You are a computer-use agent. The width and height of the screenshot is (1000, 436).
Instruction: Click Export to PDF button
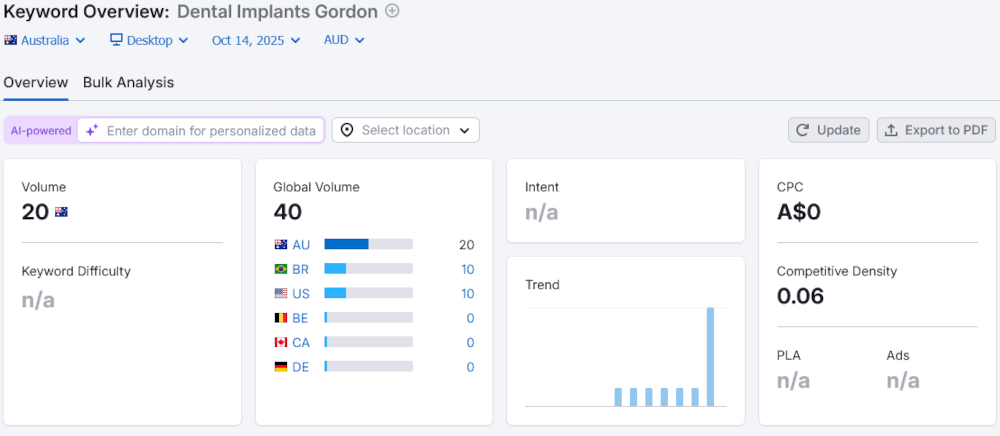click(x=936, y=130)
